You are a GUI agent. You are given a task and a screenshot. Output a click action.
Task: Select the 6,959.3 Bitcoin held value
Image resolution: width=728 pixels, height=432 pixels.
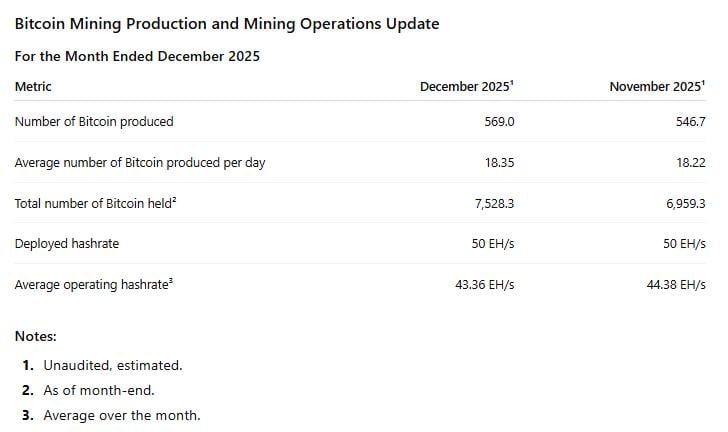(x=683, y=204)
